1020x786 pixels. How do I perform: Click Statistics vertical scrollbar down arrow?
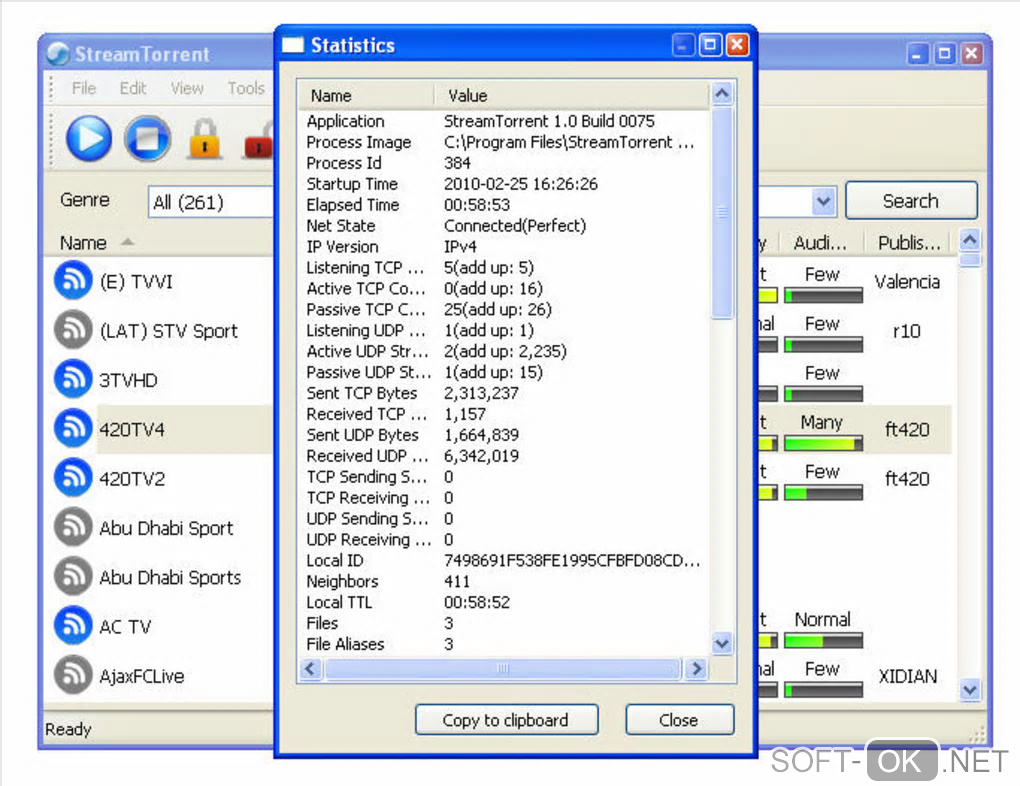(x=721, y=644)
